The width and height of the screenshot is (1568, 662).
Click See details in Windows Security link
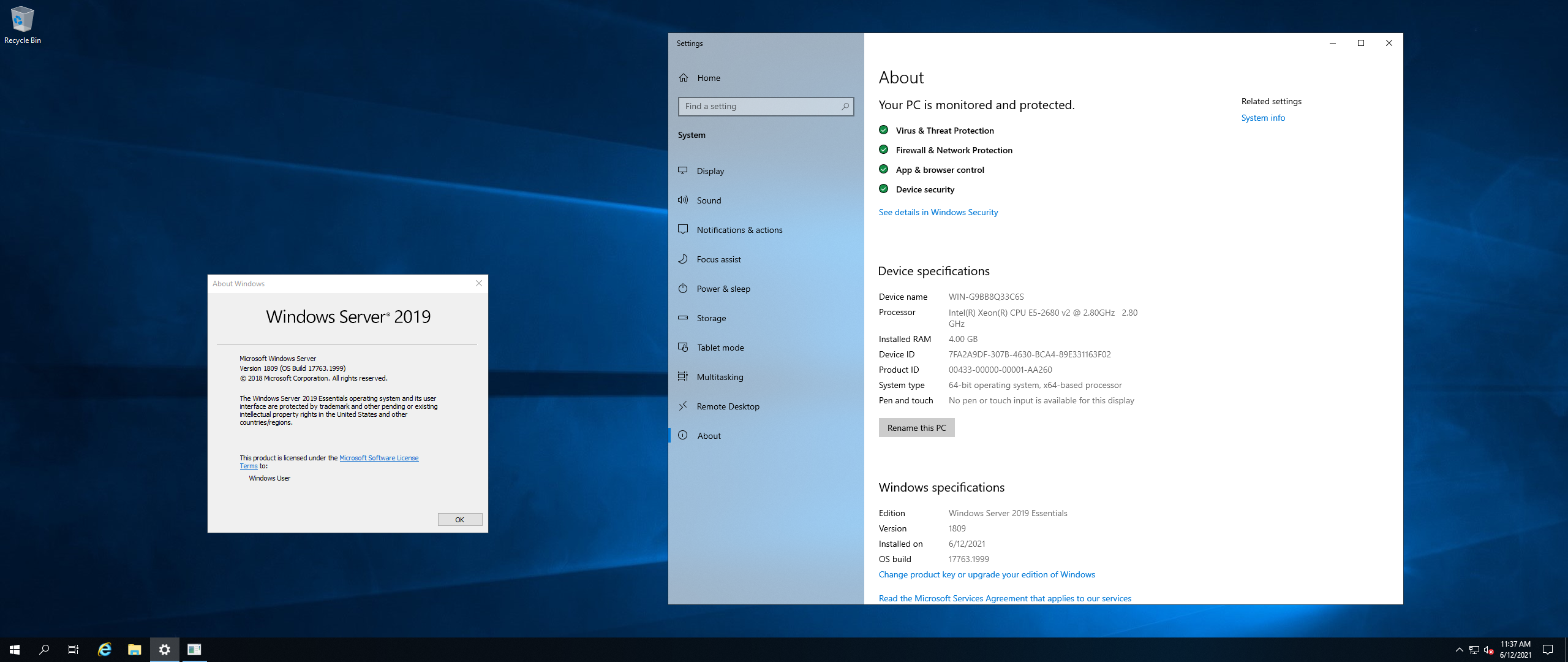(938, 212)
